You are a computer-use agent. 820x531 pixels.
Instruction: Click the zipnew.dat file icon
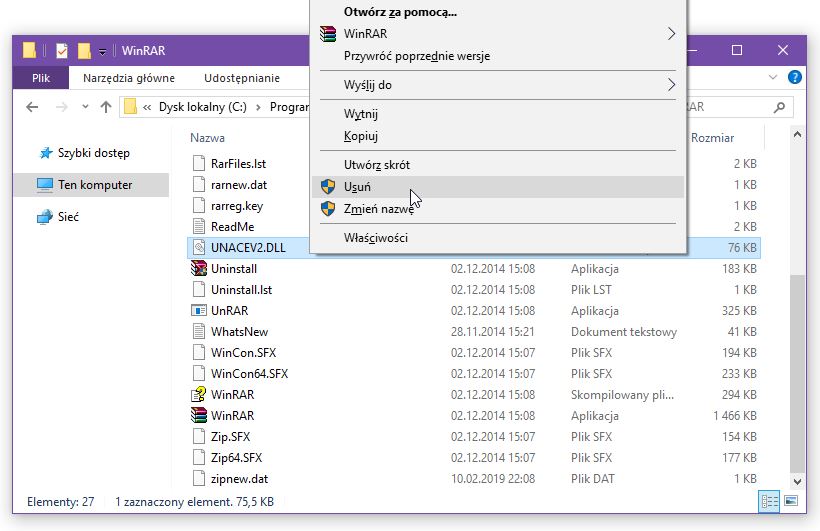tap(199, 479)
